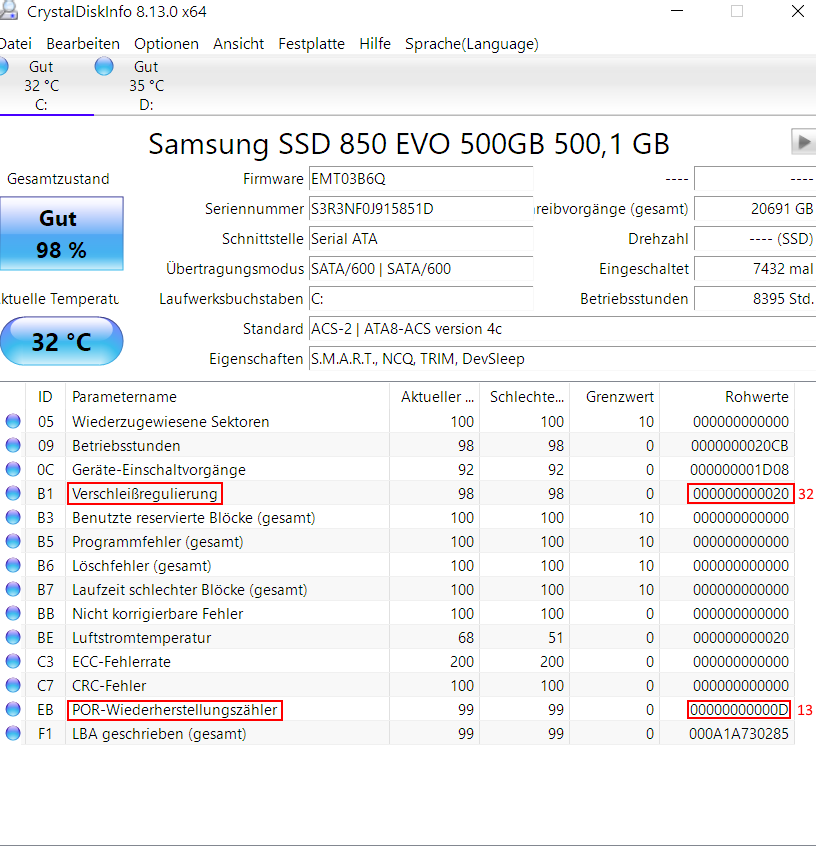Viewport: 816px width, 855px height.
Task: Select the D: drive tab at 35 °C
Action: 146,85
